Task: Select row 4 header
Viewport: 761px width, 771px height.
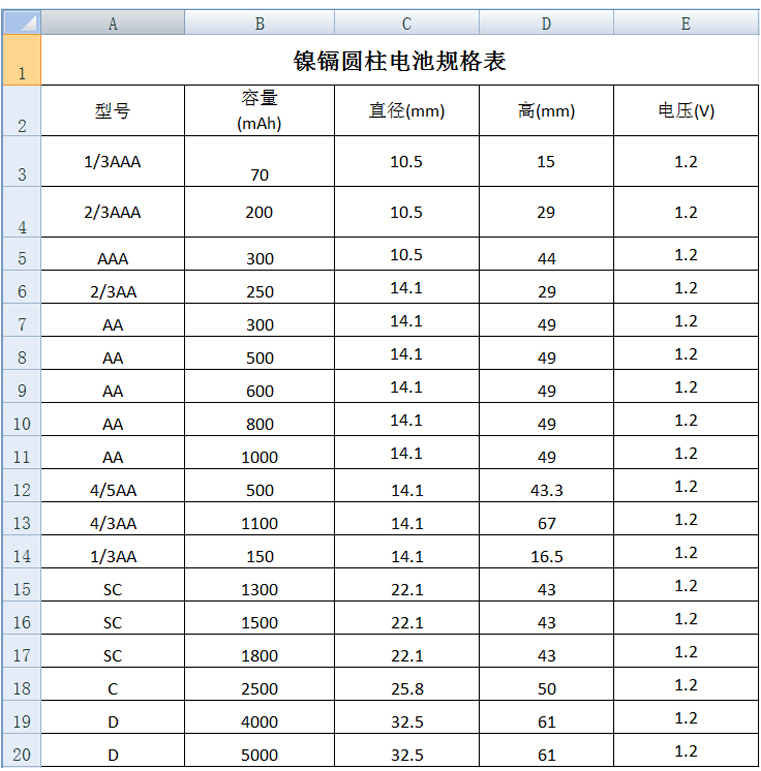Action: pos(22,212)
